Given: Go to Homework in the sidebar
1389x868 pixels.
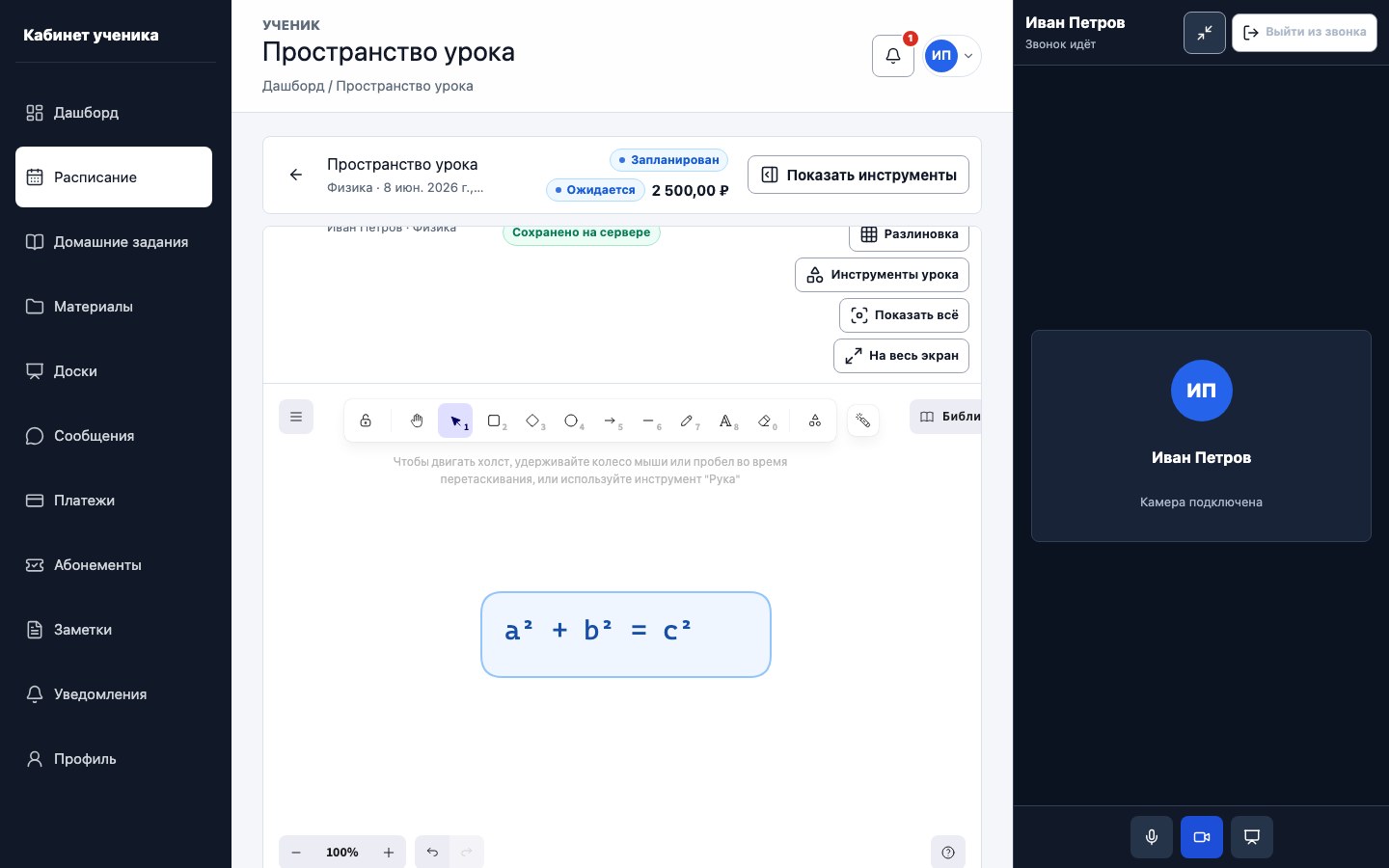Looking at the screenshot, I should 114,242.
